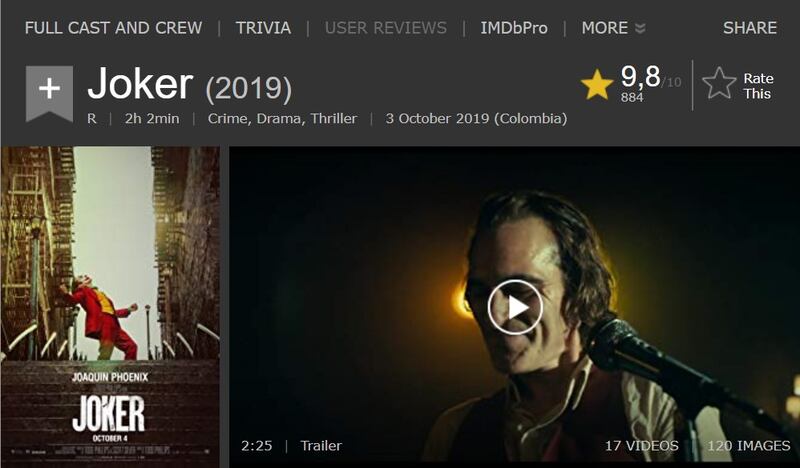Image resolution: width=800 pixels, height=468 pixels.
Task: Play the trailer using the play circle
Action: click(x=515, y=307)
